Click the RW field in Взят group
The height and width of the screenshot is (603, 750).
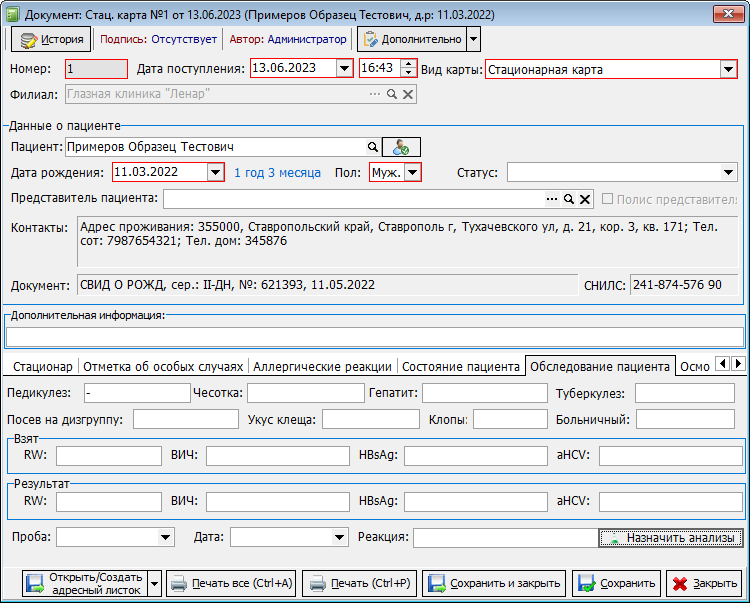pyautogui.click(x=109, y=456)
